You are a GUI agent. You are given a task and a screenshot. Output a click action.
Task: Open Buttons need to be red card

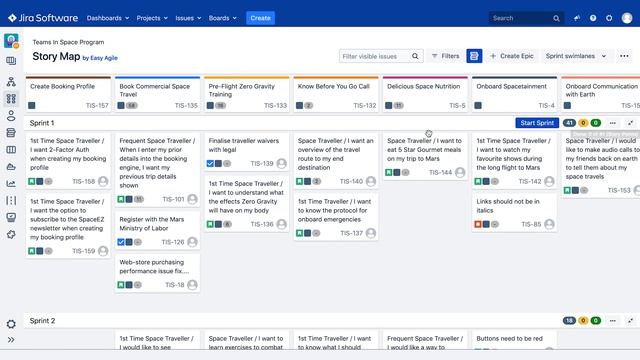tap(515, 340)
